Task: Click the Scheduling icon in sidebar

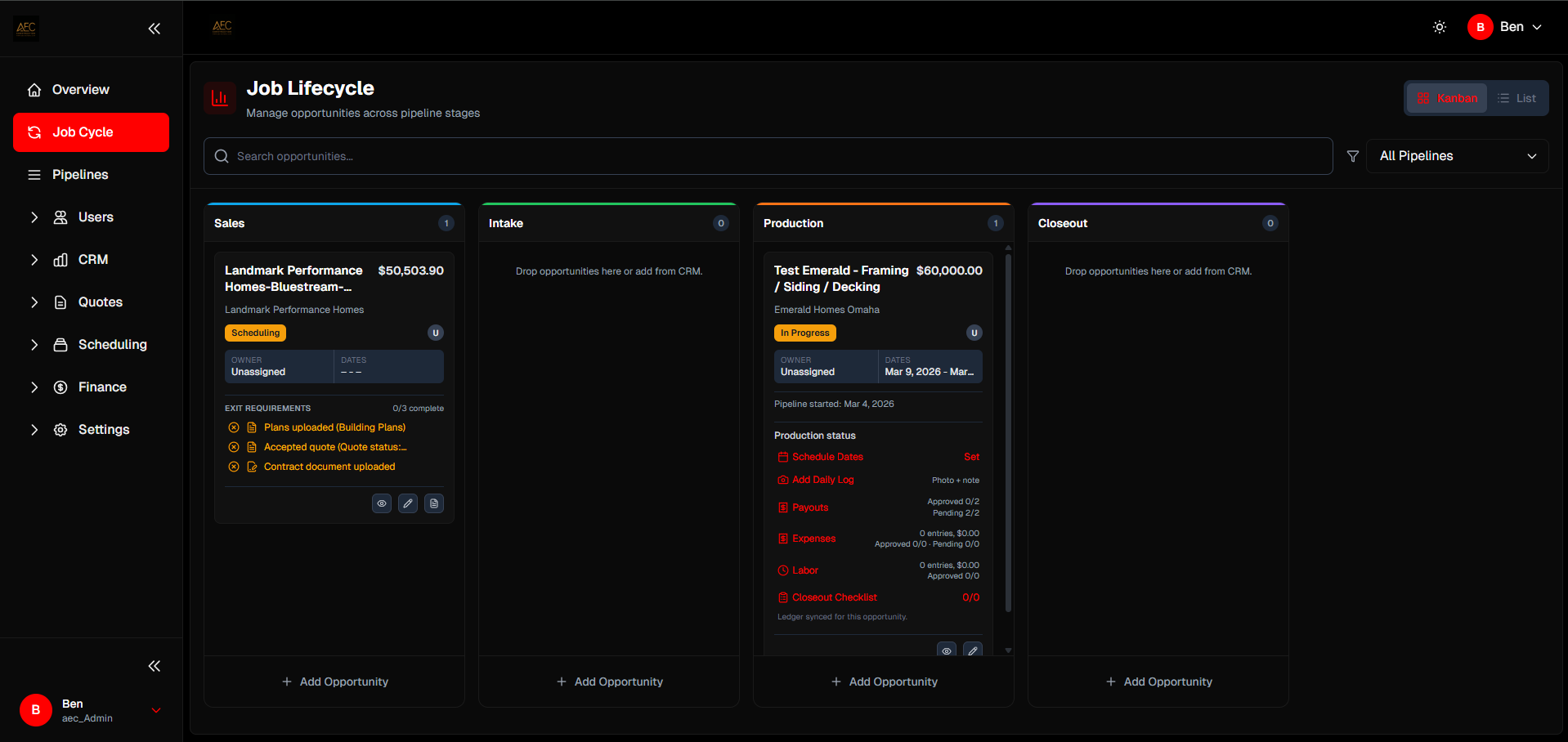Action: 60,345
